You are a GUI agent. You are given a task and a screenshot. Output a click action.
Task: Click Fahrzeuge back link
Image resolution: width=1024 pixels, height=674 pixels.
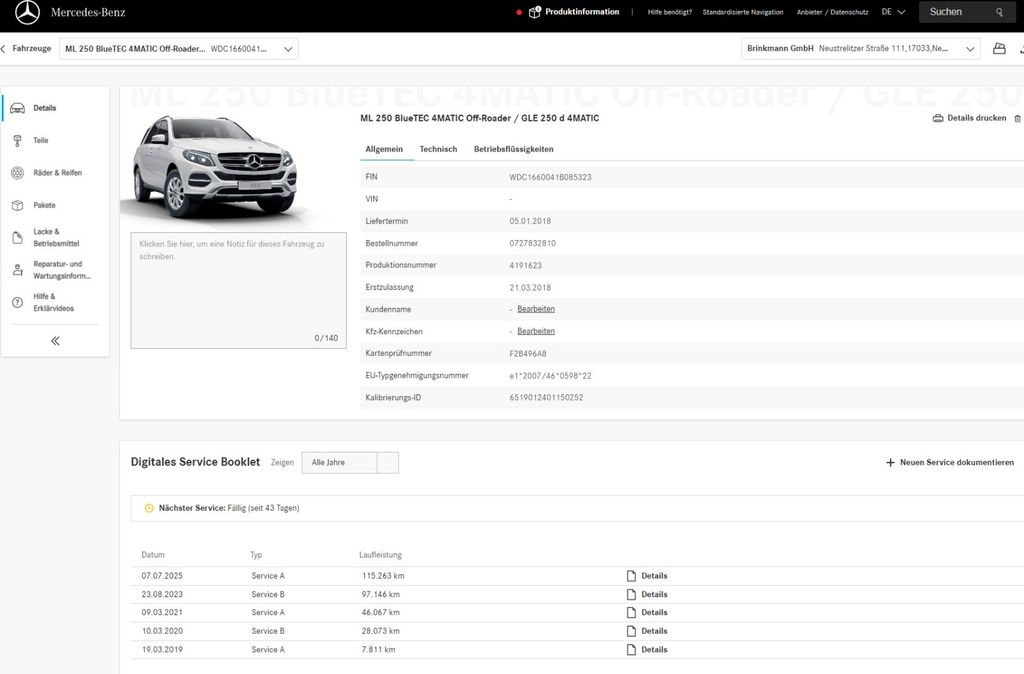(31, 48)
